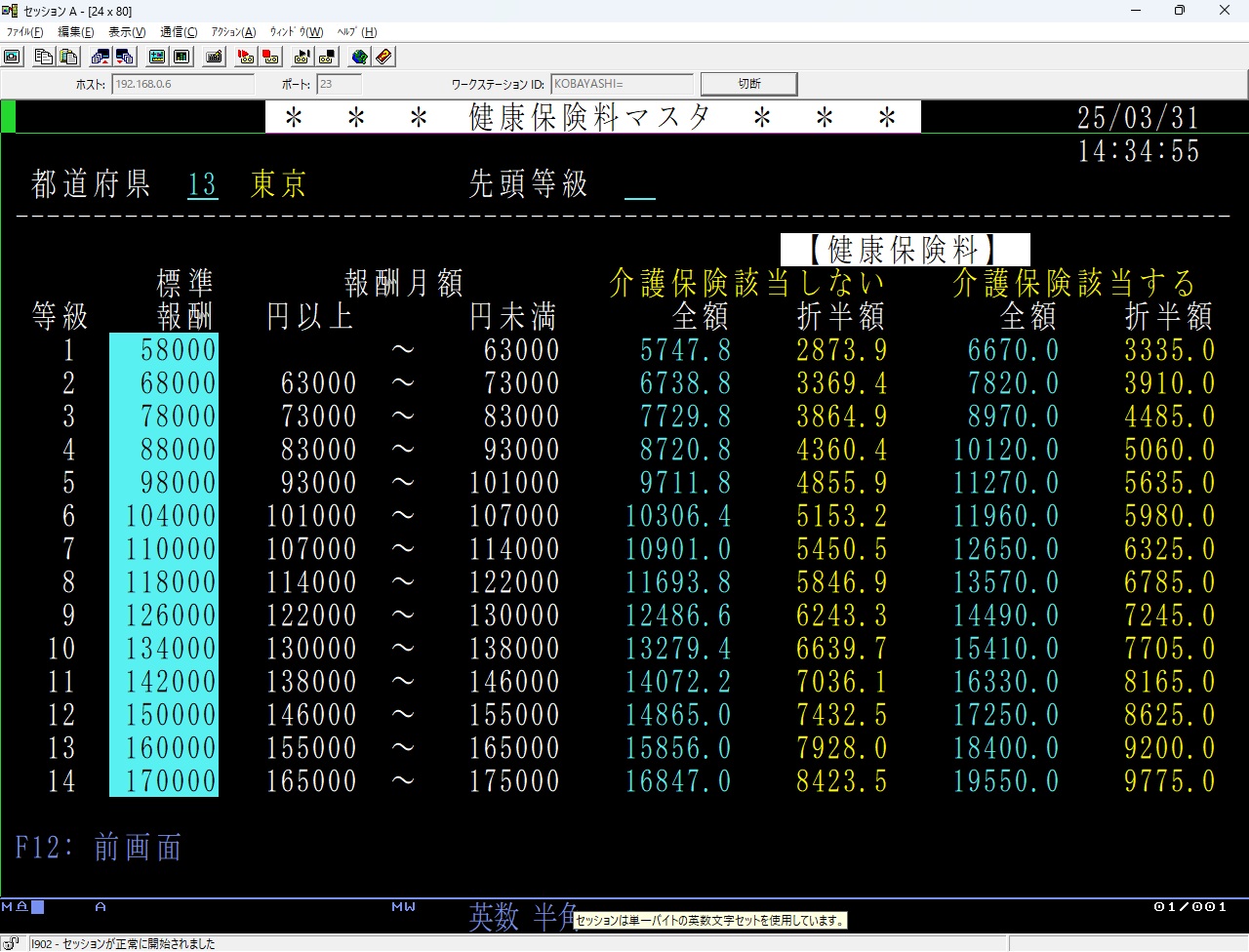1249x952 pixels.
Task: Click the Paste clipboard toolbar icon
Action: pos(68,57)
